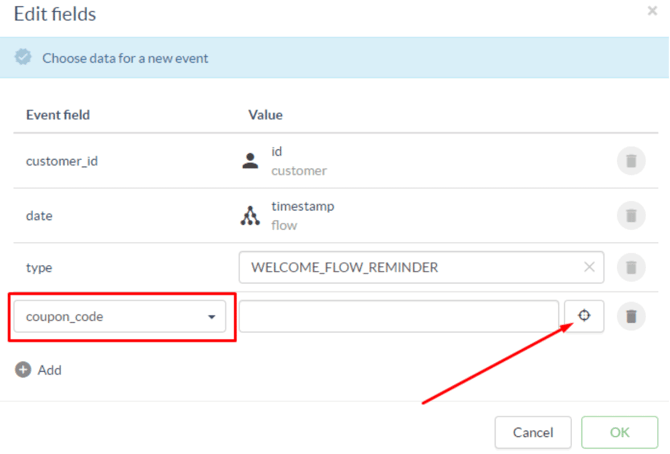Click the check badge icon in info banner
Image resolution: width=670 pixels, height=454 pixels.
click(x=24, y=58)
